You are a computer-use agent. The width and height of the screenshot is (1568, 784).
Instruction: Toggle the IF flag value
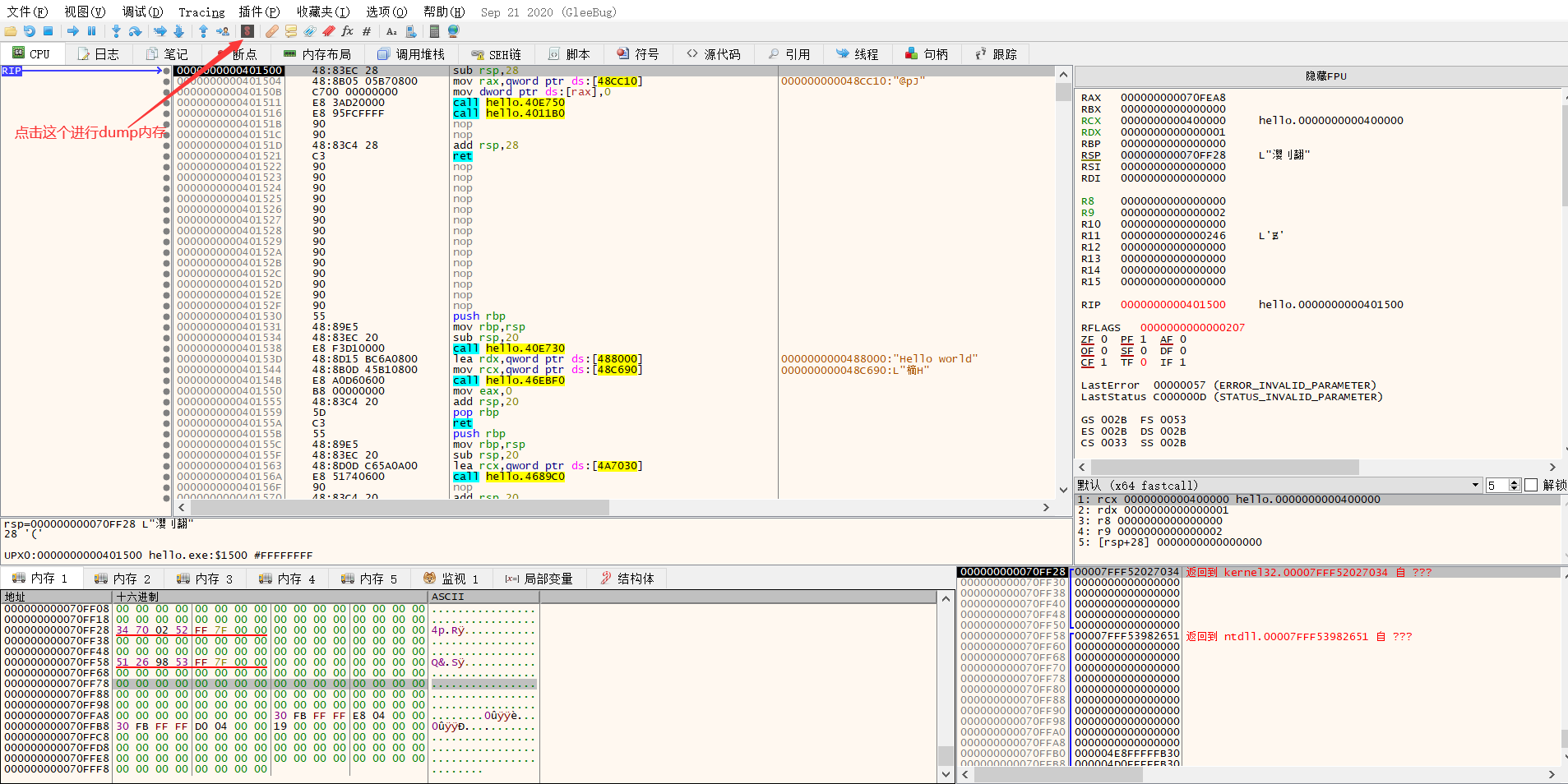point(1183,362)
